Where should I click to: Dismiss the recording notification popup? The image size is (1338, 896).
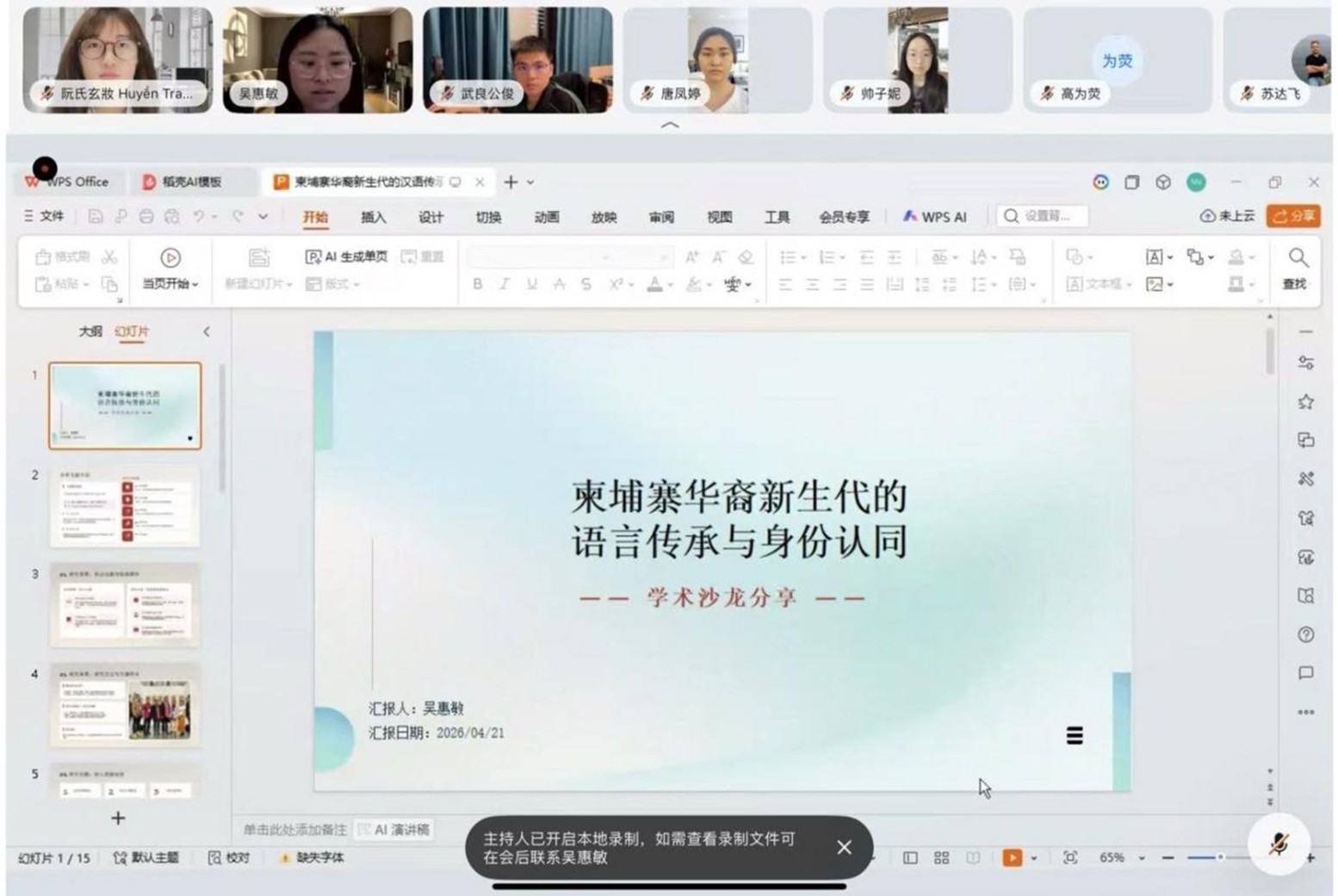click(x=844, y=848)
